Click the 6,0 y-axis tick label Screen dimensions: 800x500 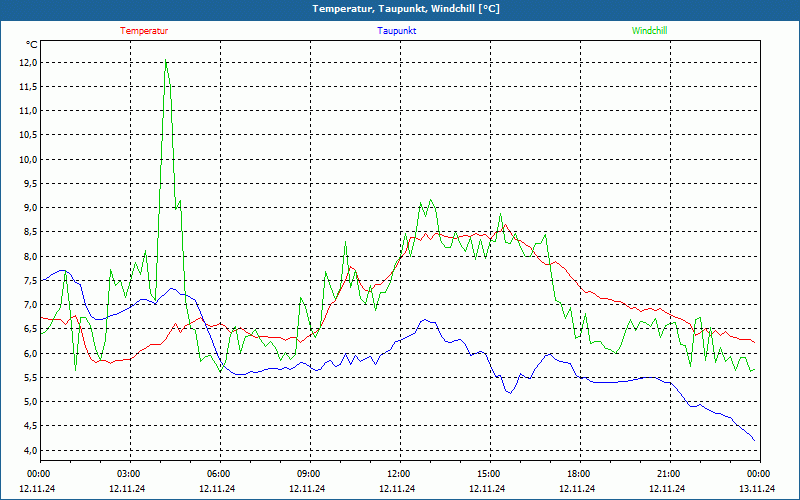[x=30, y=353]
